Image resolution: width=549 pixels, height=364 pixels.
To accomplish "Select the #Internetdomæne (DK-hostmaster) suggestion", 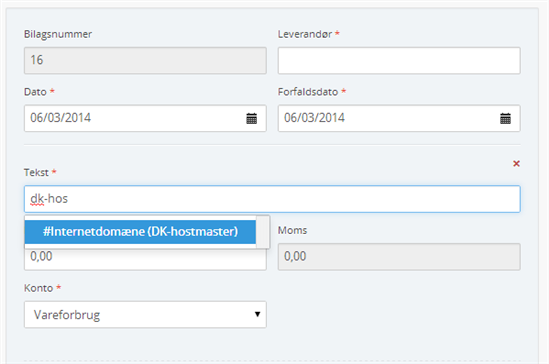I will point(140,231).
